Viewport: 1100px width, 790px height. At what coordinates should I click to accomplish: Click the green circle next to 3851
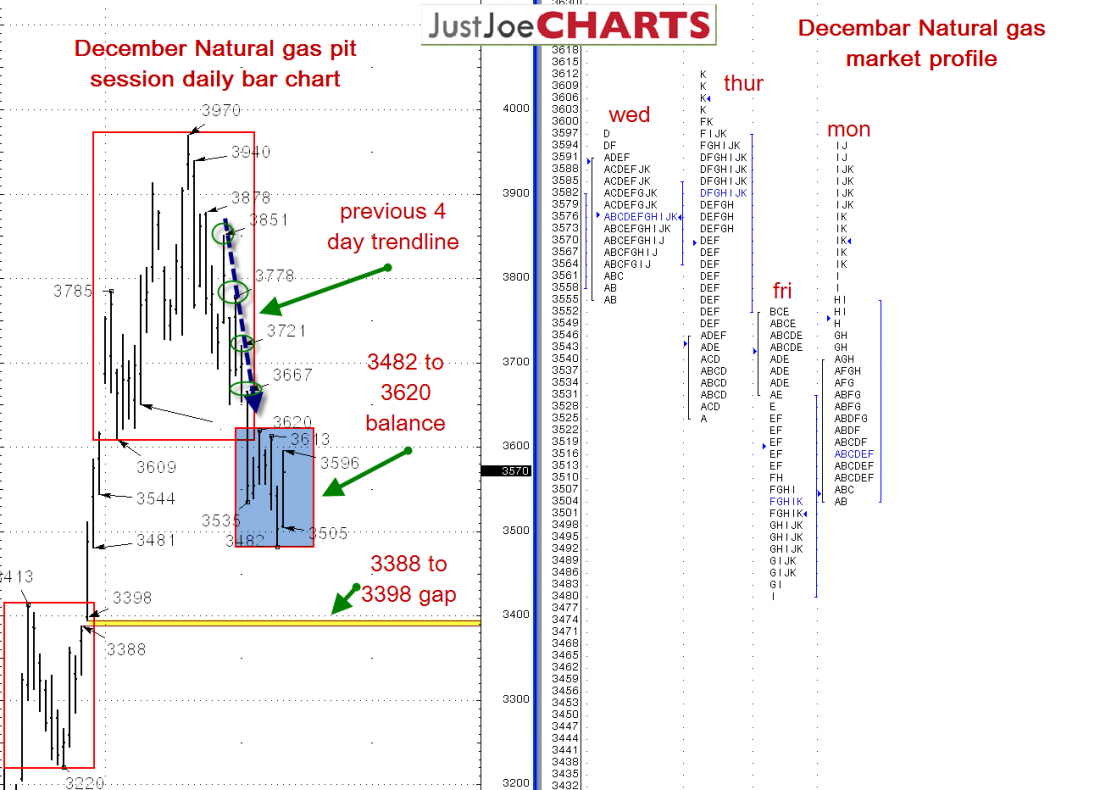pyautogui.click(x=225, y=233)
